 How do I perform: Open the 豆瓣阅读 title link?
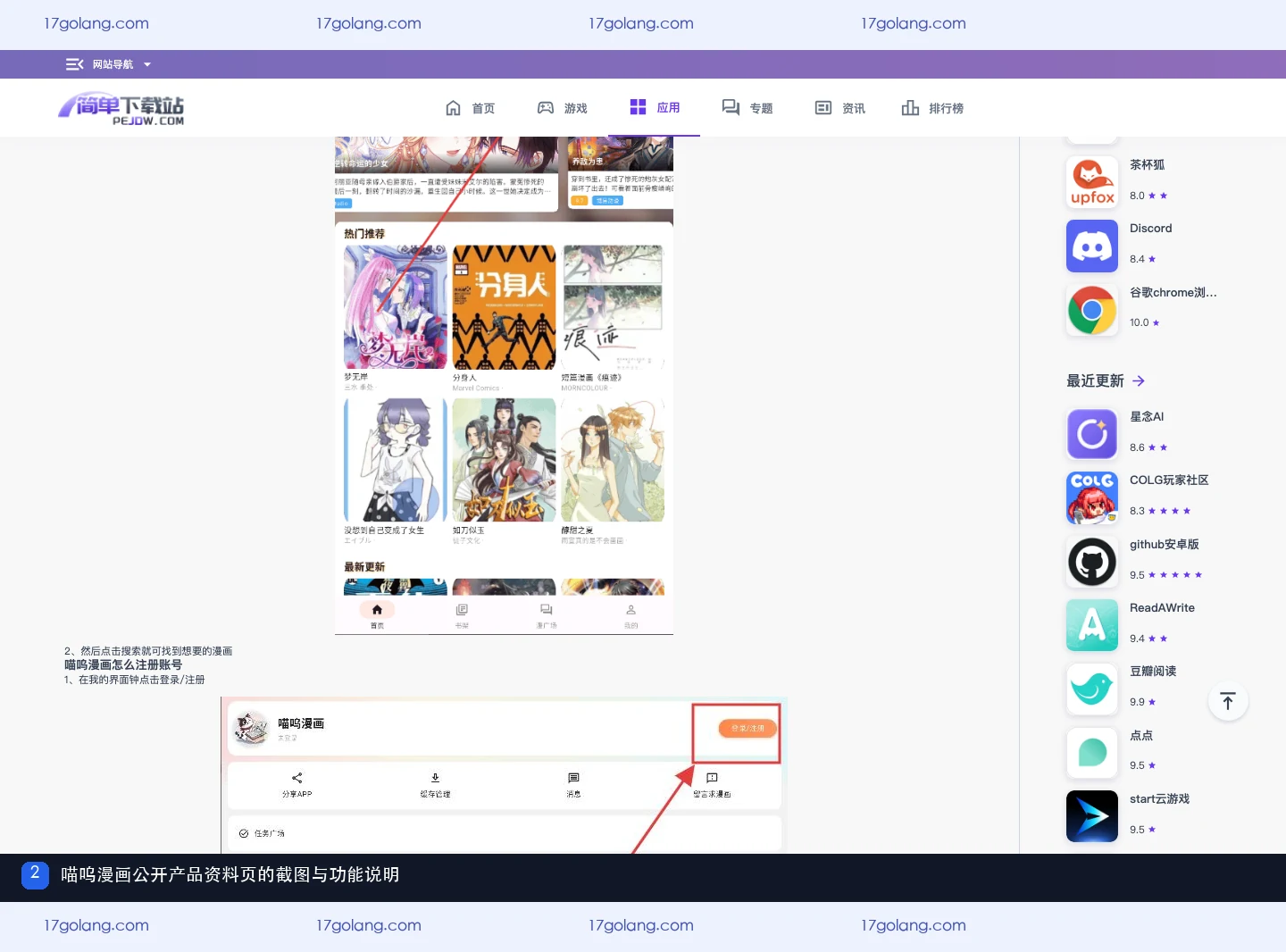click(1153, 672)
